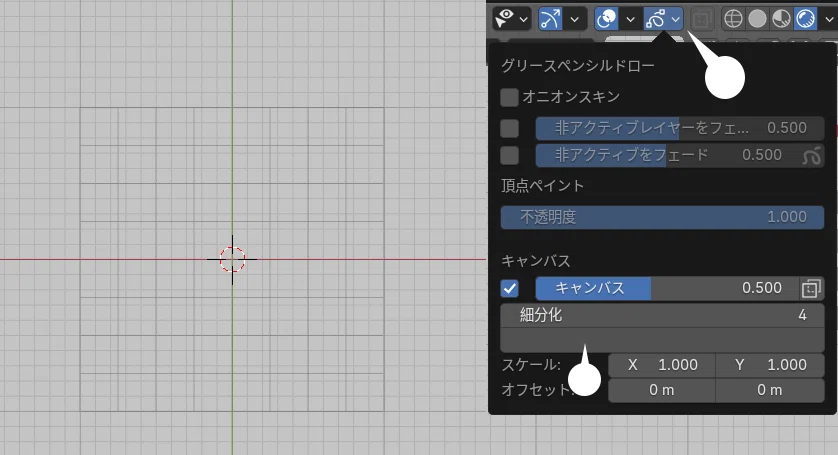Open the viewport overlays dropdown arrow

point(631,19)
